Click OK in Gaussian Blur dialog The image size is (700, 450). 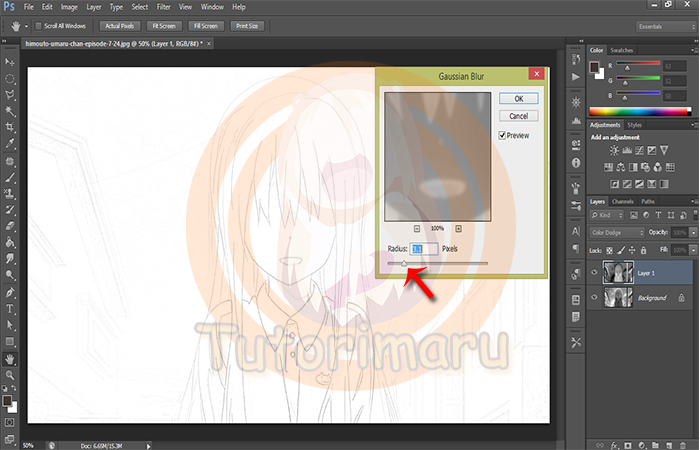coord(518,99)
